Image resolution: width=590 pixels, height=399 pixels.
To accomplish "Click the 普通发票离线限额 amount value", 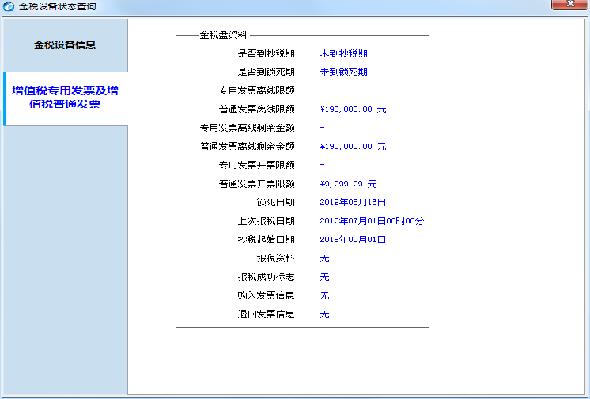I will 353,109.
